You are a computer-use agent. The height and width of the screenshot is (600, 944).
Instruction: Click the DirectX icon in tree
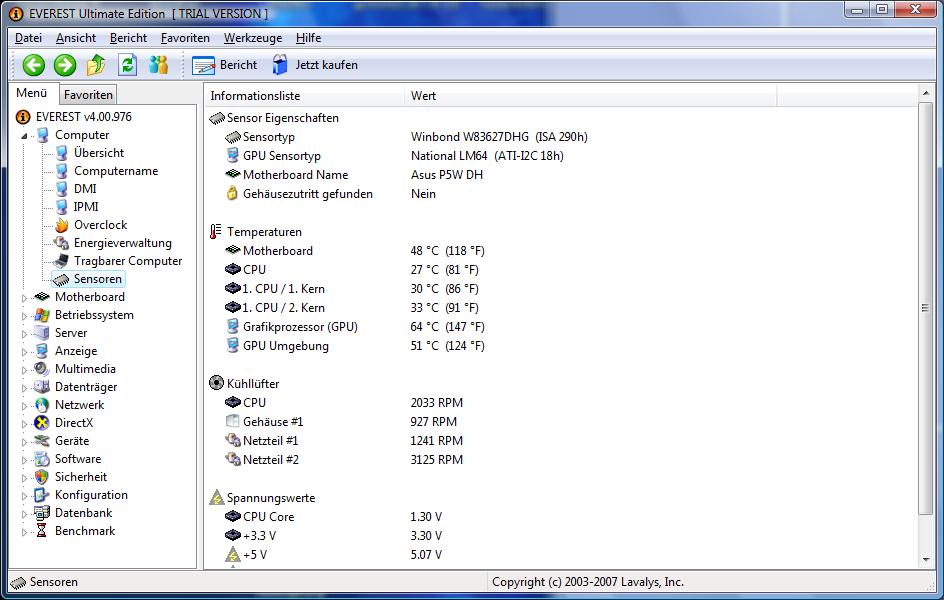(42, 423)
